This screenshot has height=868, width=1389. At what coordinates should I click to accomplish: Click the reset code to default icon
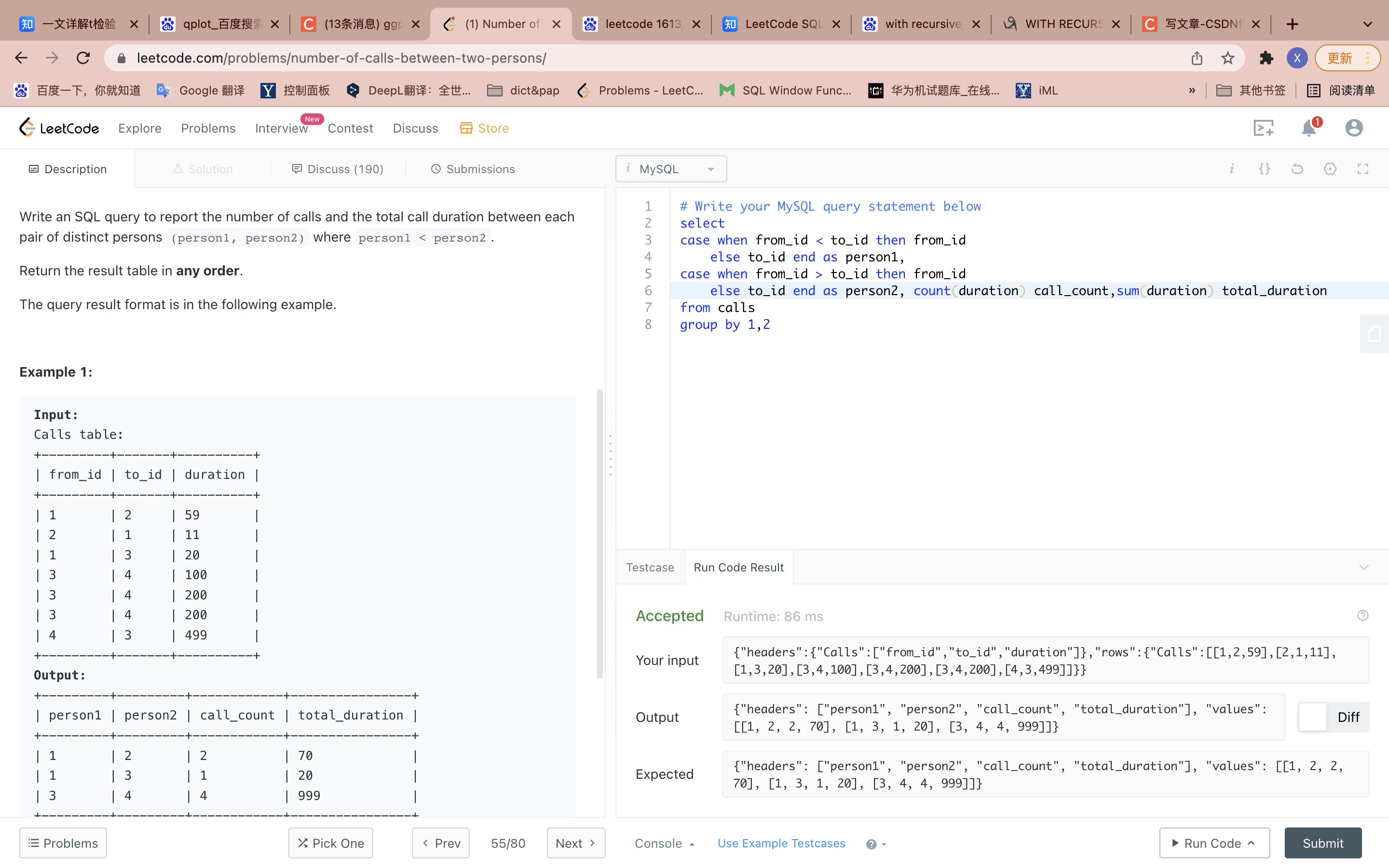[x=1297, y=169]
